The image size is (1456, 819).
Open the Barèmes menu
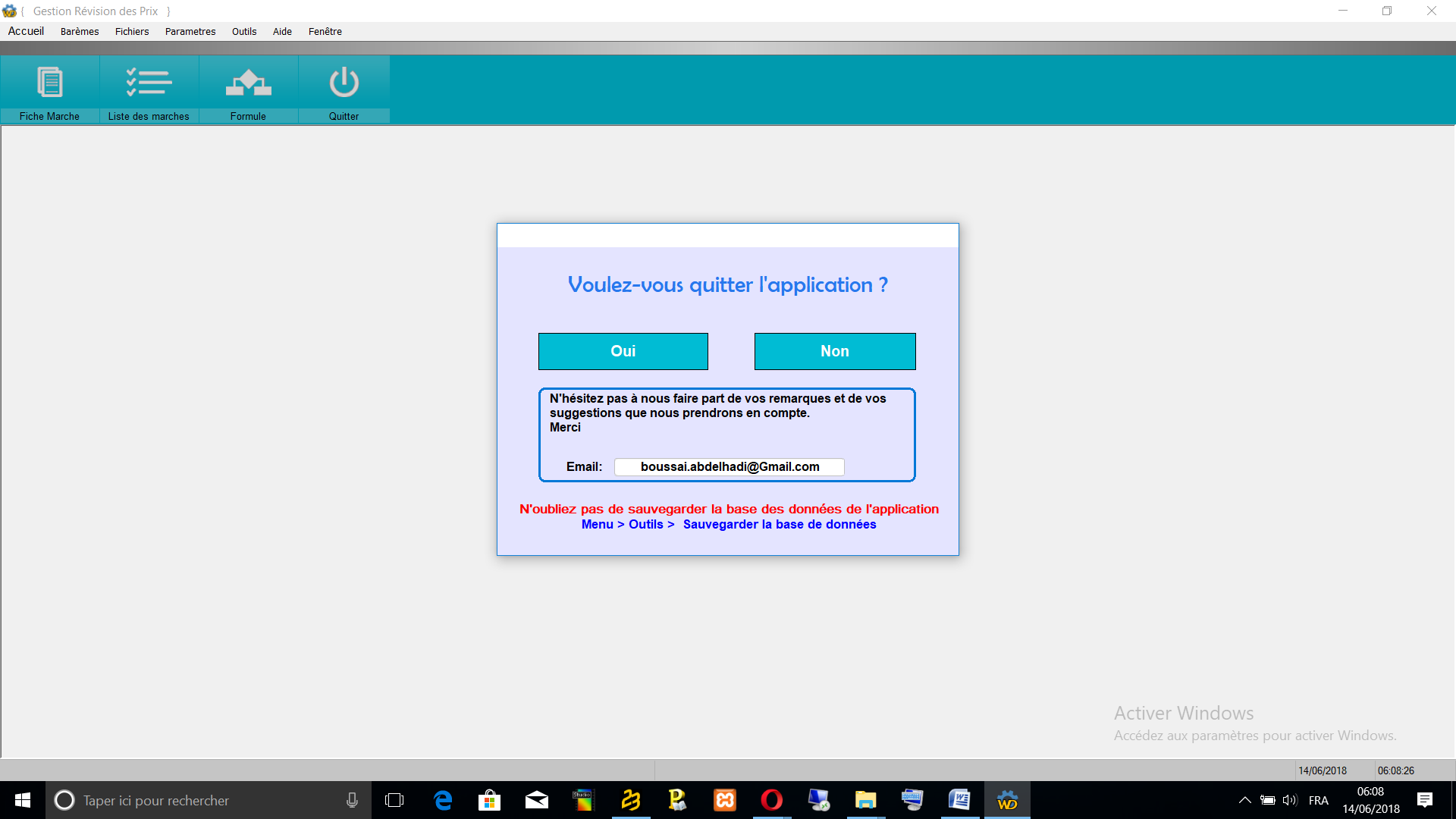coord(80,31)
